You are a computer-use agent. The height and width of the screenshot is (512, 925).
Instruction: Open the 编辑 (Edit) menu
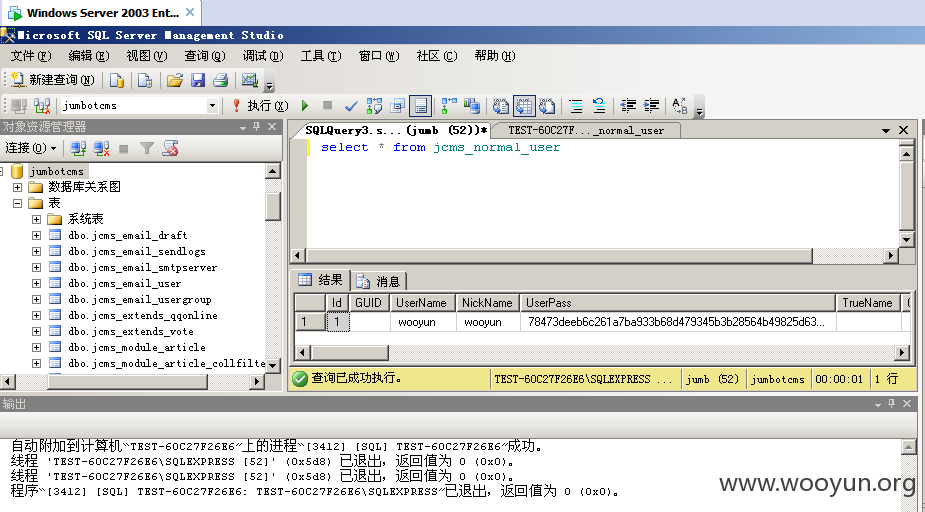tap(89, 56)
